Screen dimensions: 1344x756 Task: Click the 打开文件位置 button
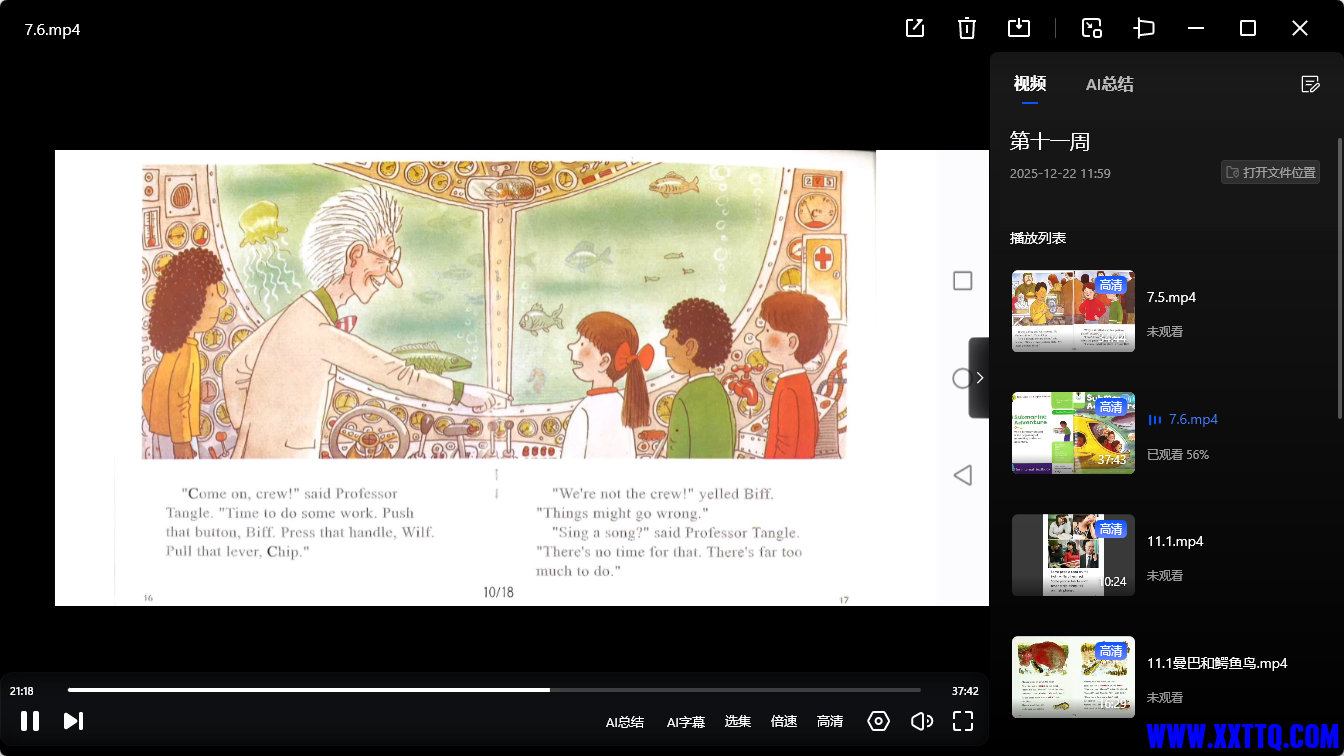click(x=1270, y=172)
